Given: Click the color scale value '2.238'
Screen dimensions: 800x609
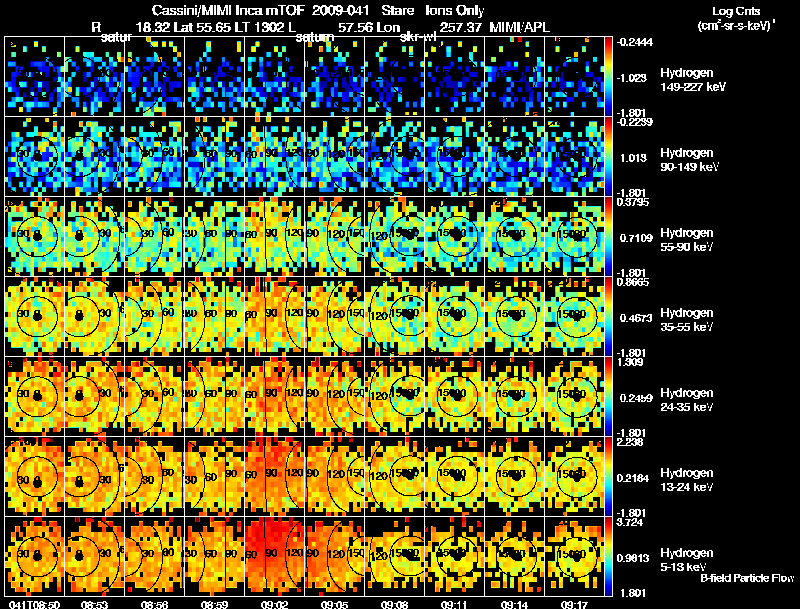Looking at the screenshot, I should [629, 442].
